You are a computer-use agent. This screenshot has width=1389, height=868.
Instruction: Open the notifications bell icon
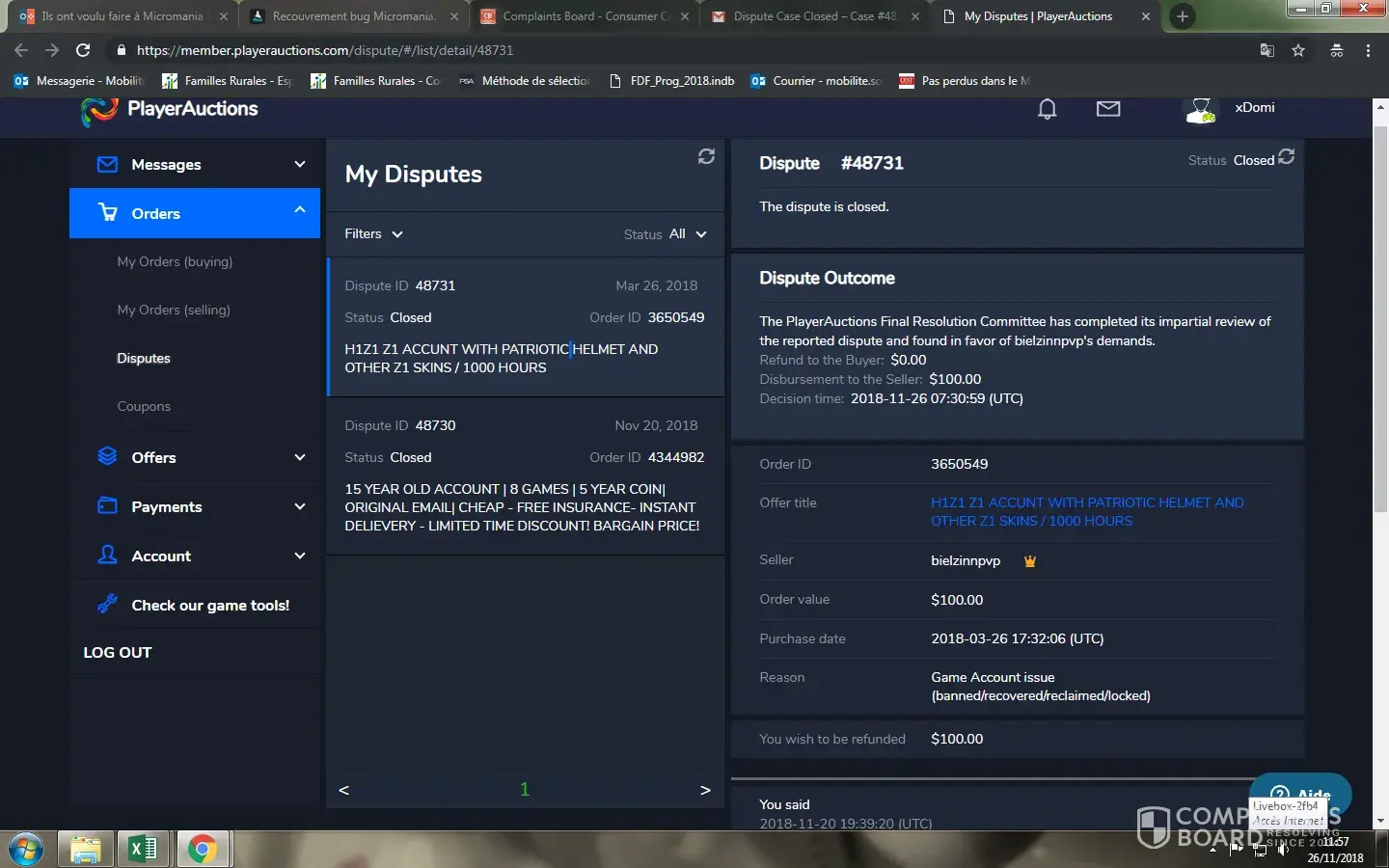point(1047,110)
